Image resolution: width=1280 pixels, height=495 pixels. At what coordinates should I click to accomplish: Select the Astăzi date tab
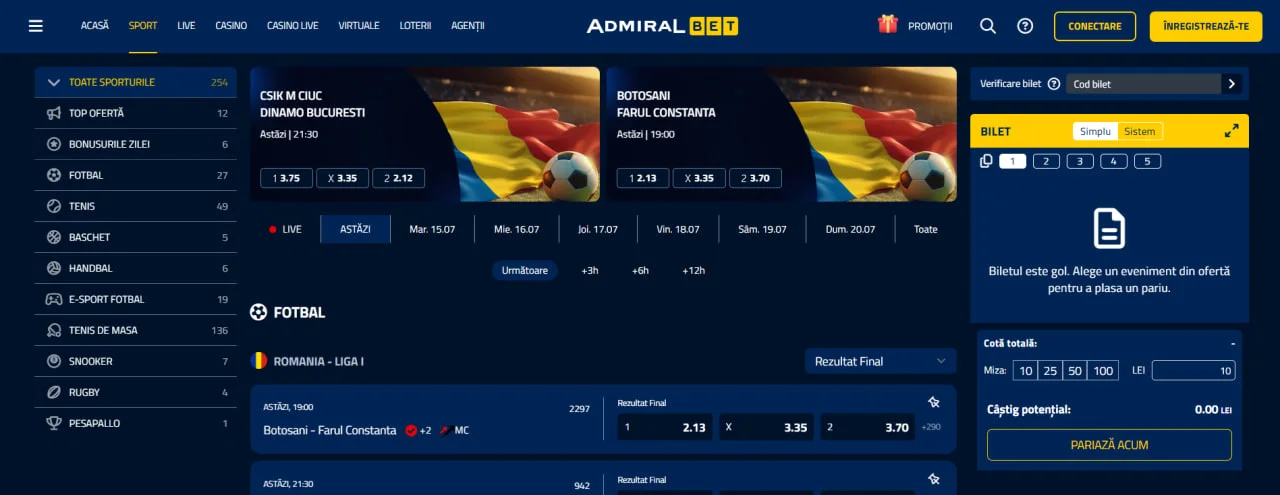point(355,229)
